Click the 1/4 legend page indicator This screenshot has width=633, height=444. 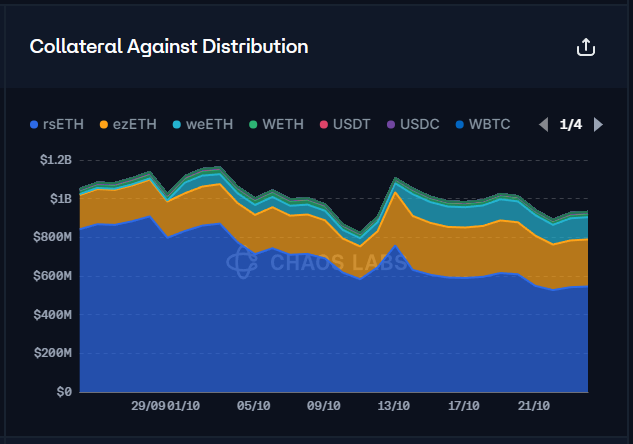coord(570,124)
